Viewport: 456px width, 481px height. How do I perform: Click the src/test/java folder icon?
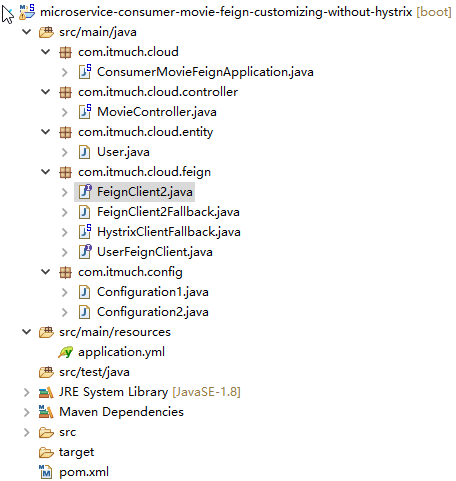(46, 372)
